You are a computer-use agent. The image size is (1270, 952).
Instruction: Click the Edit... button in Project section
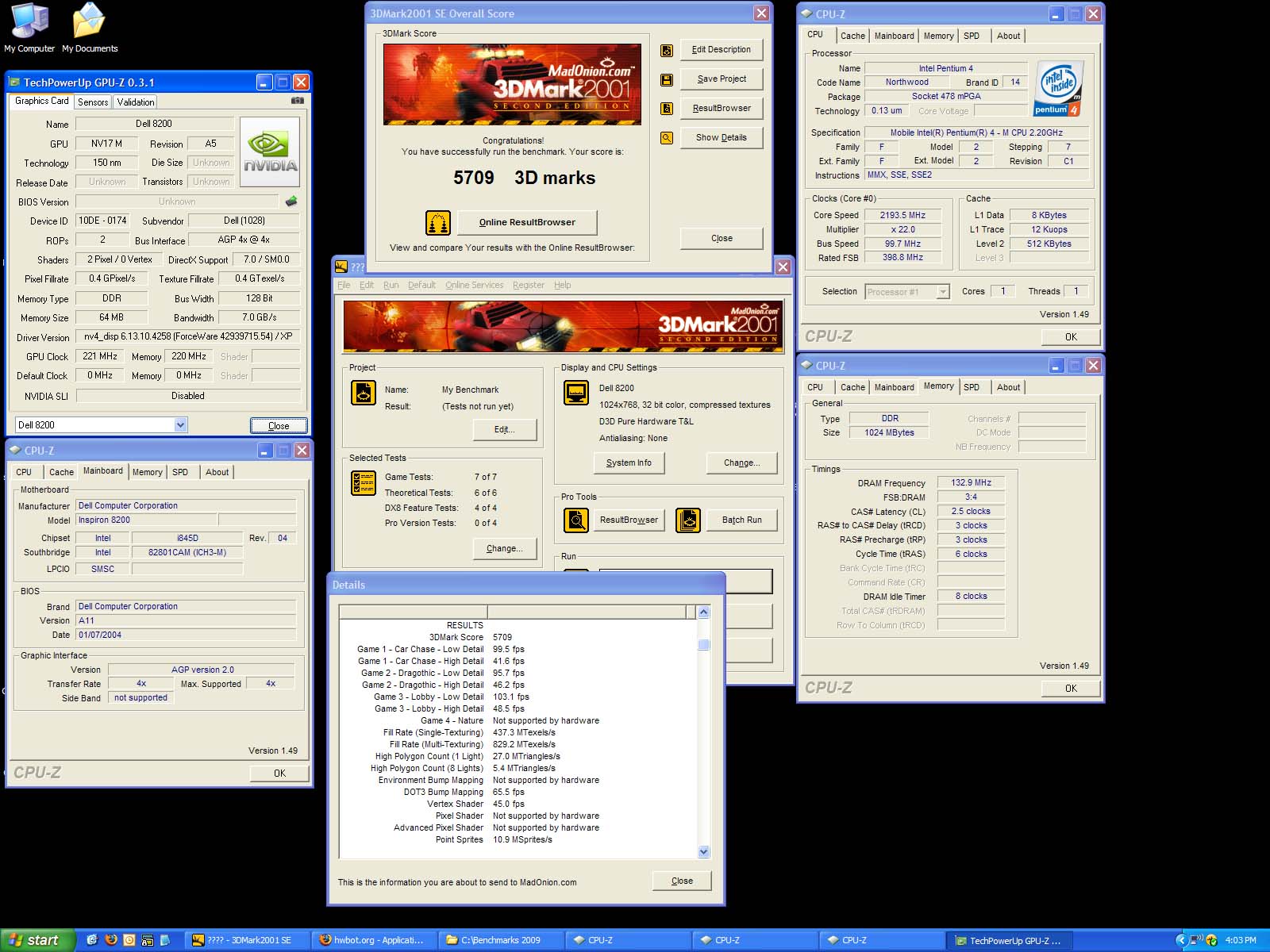(505, 429)
